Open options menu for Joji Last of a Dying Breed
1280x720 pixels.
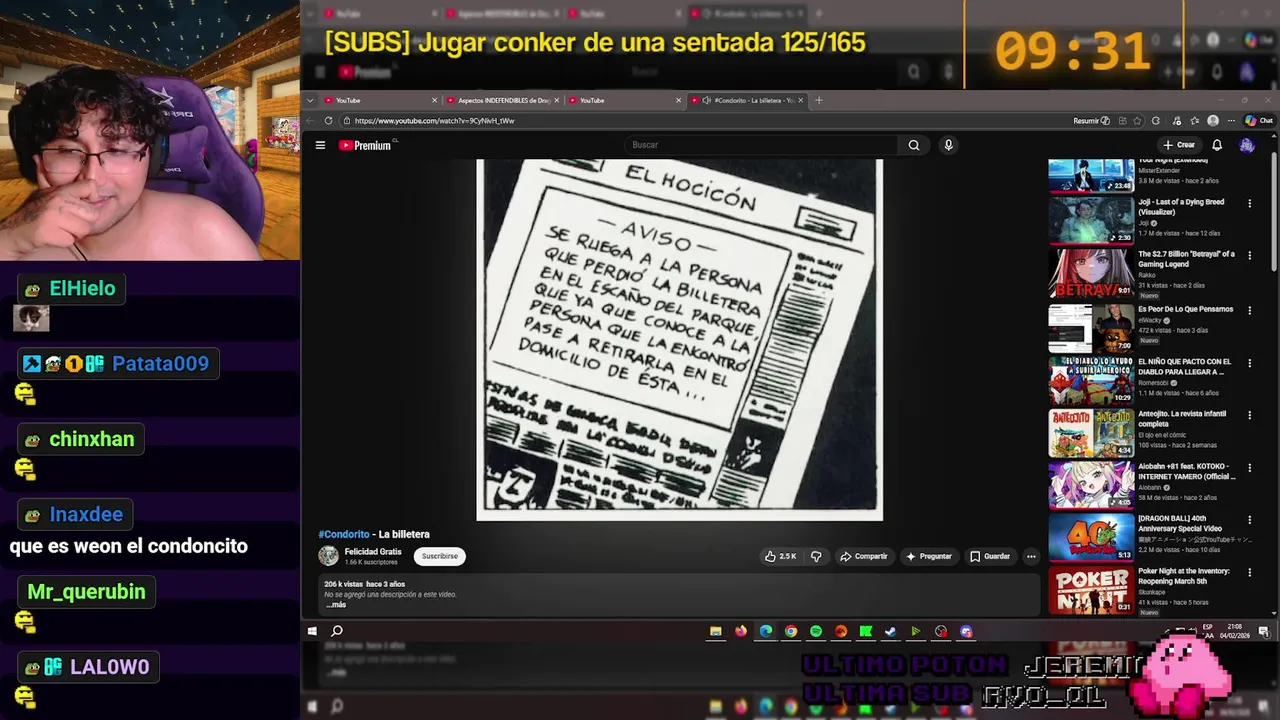pyautogui.click(x=1249, y=203)
